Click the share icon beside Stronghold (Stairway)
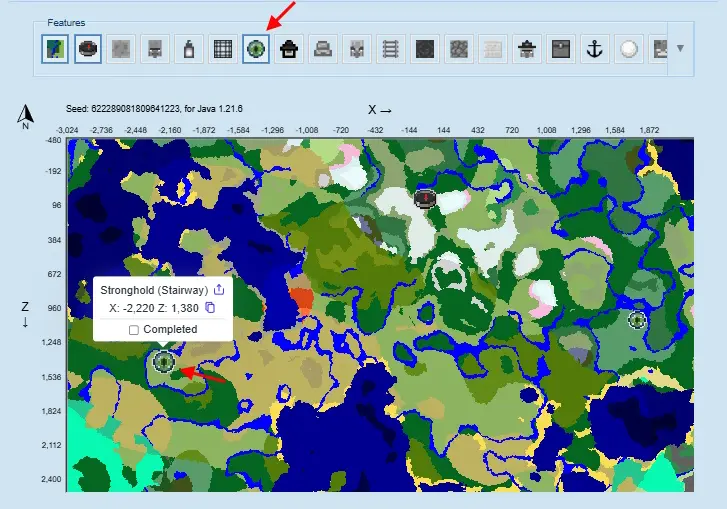 pos(220,289)
